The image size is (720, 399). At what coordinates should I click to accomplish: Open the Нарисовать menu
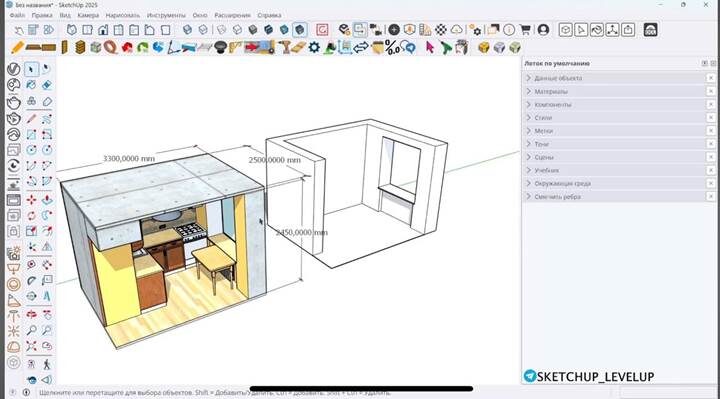[x=123, y=15]
